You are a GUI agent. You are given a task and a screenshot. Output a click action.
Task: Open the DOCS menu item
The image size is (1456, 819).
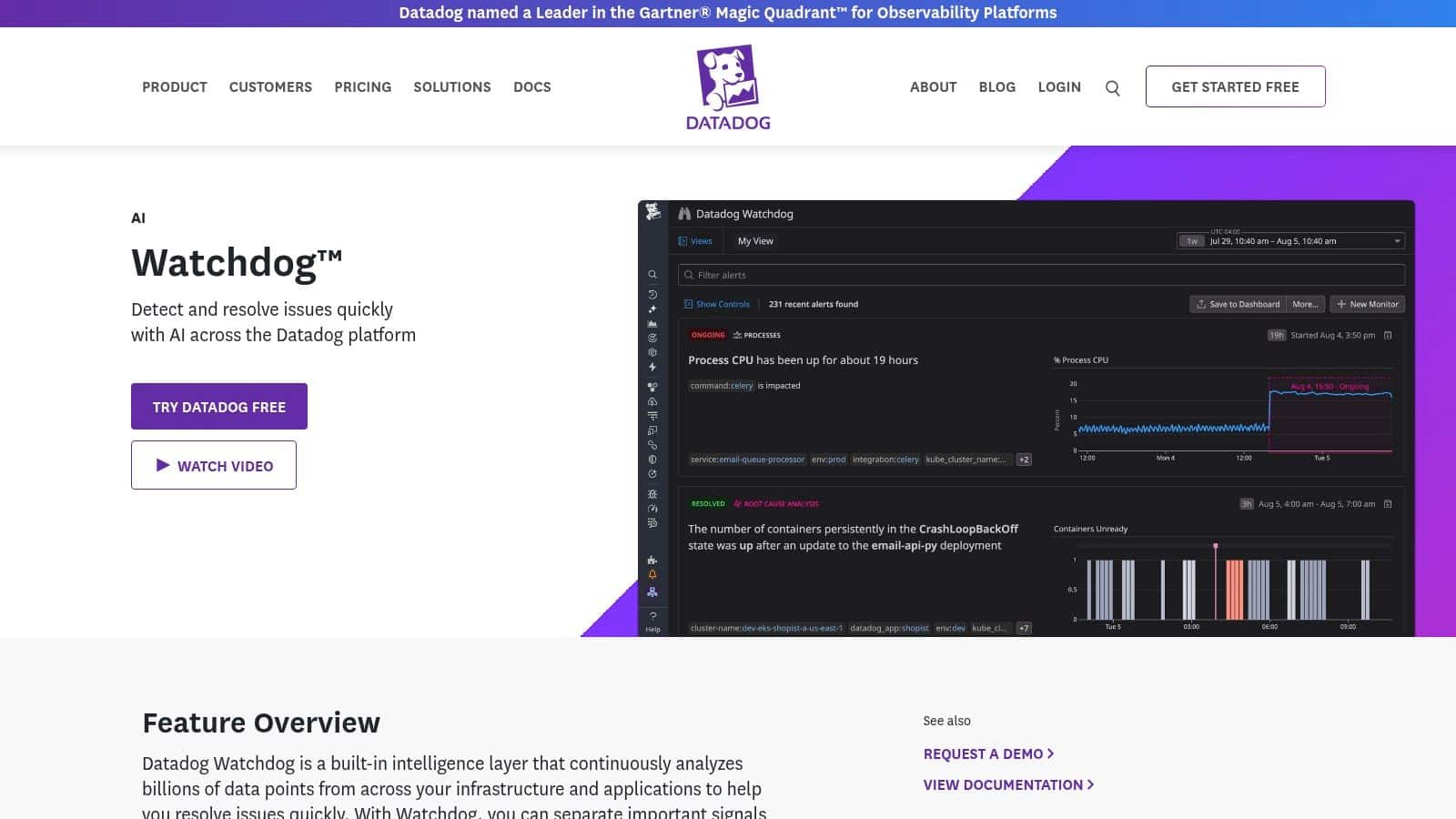(x=532, y=87)
